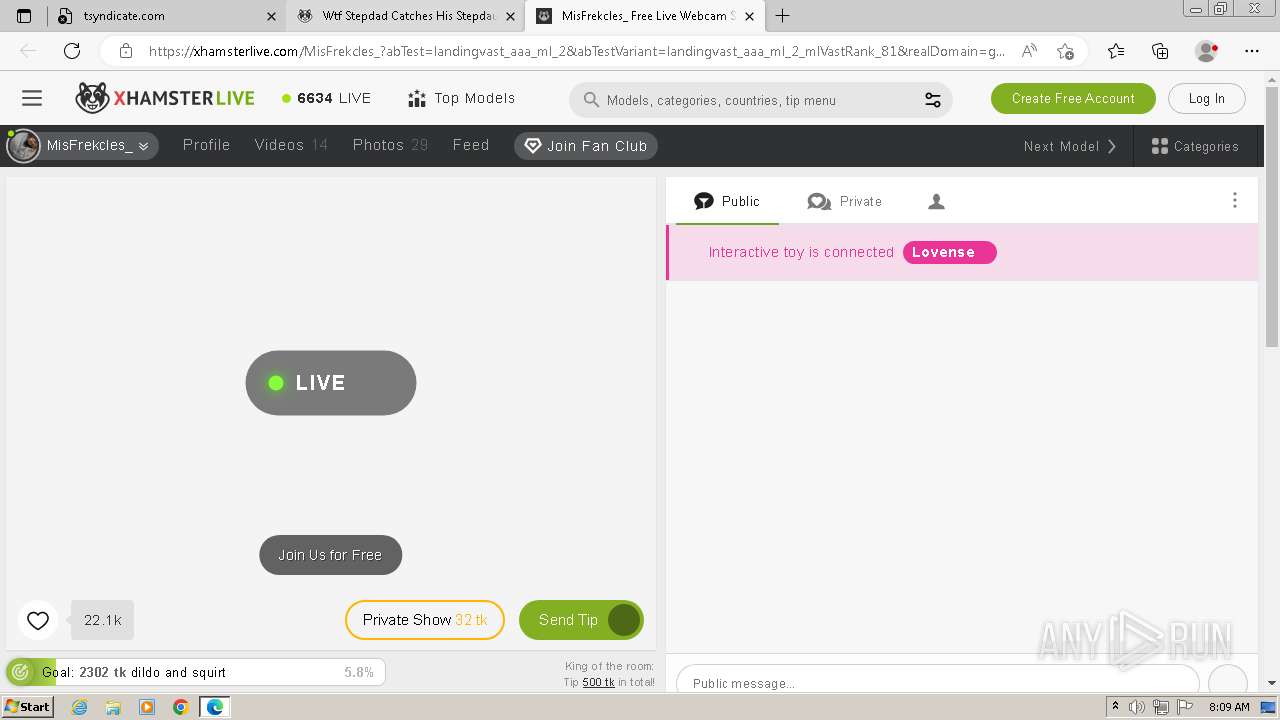Go to Next Model

tap(1070, 146)
